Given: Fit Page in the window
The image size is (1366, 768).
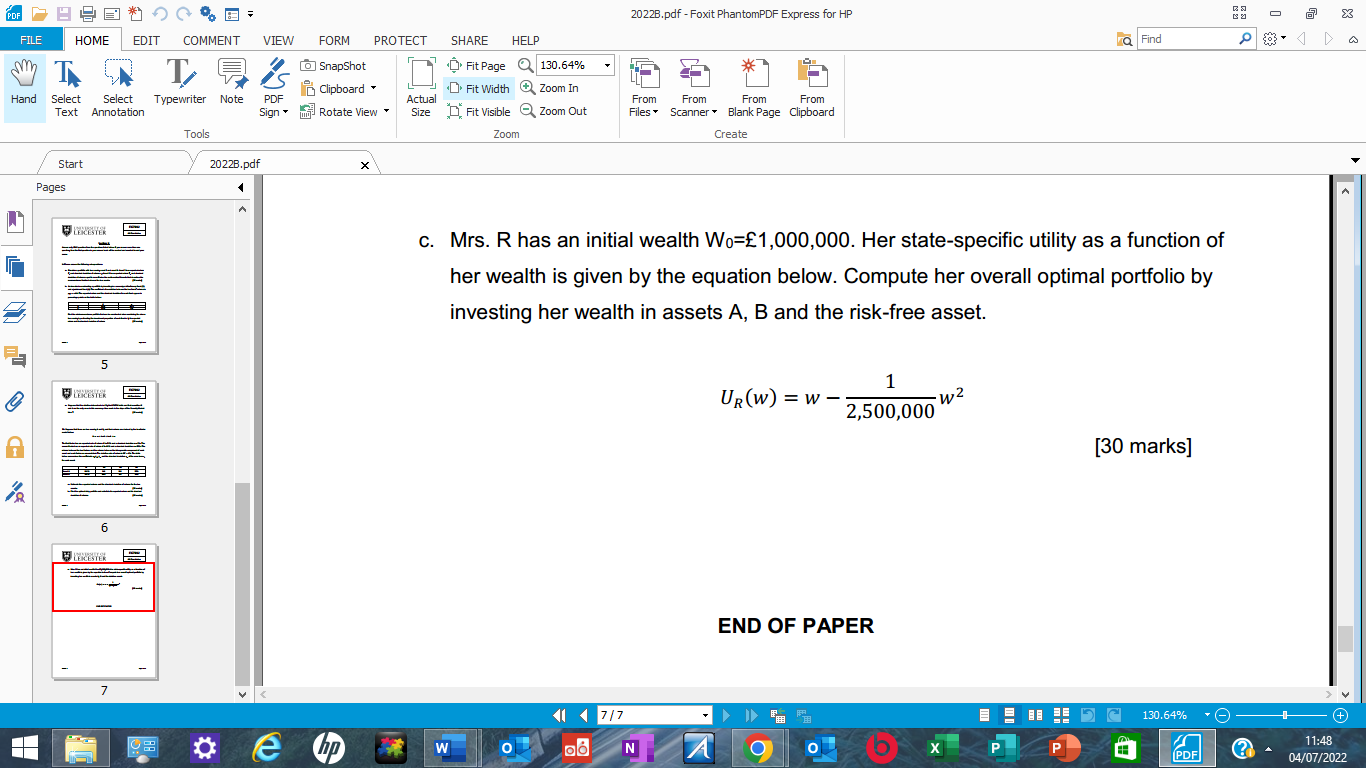Looking at the screenshot, I should tap(477, 66).
